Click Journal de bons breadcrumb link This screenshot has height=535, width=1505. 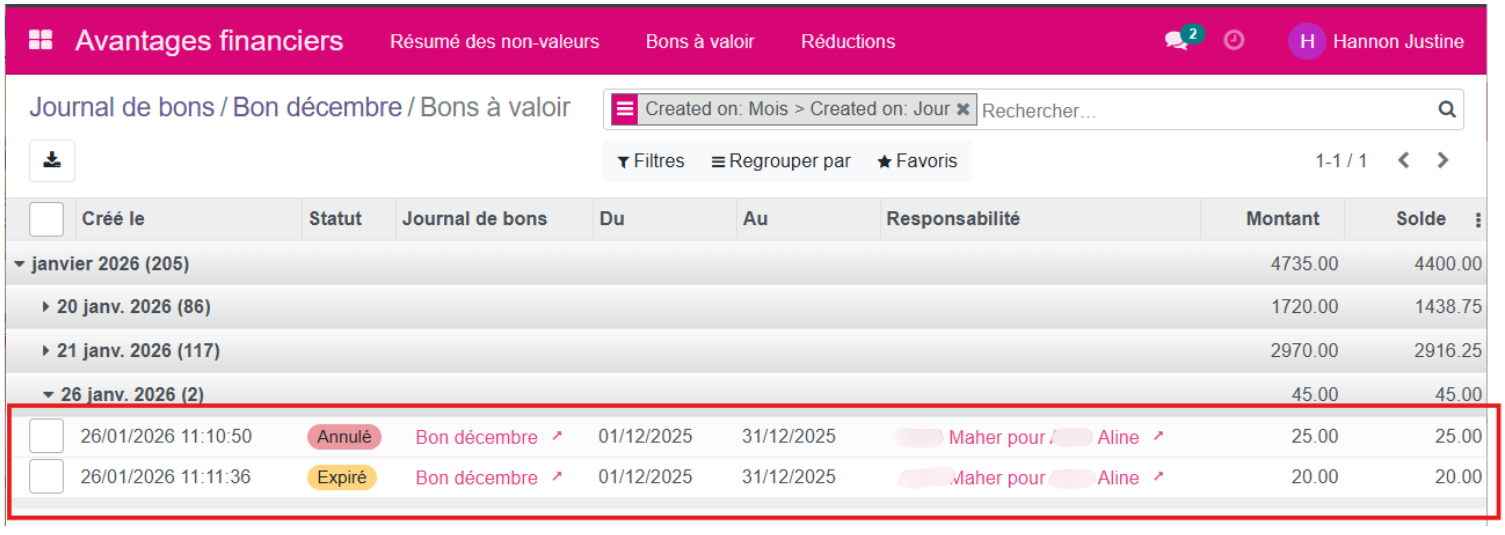pos(121,107)
